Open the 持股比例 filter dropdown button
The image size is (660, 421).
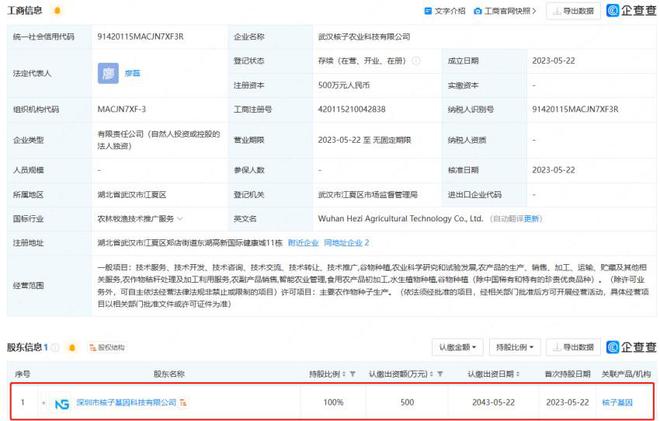(x=515, y=347)
